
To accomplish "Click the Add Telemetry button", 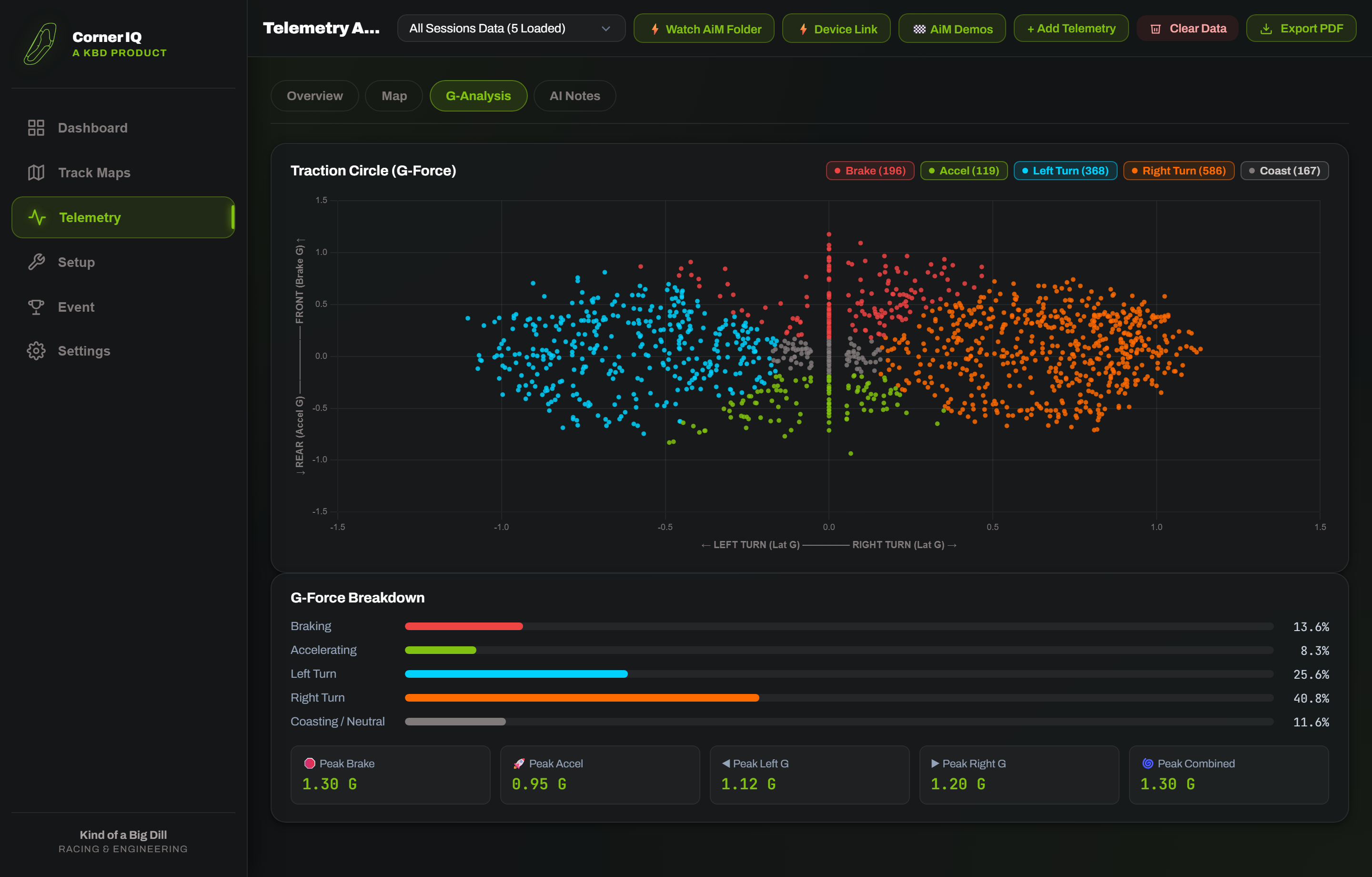I will [x=1070, y=29].
